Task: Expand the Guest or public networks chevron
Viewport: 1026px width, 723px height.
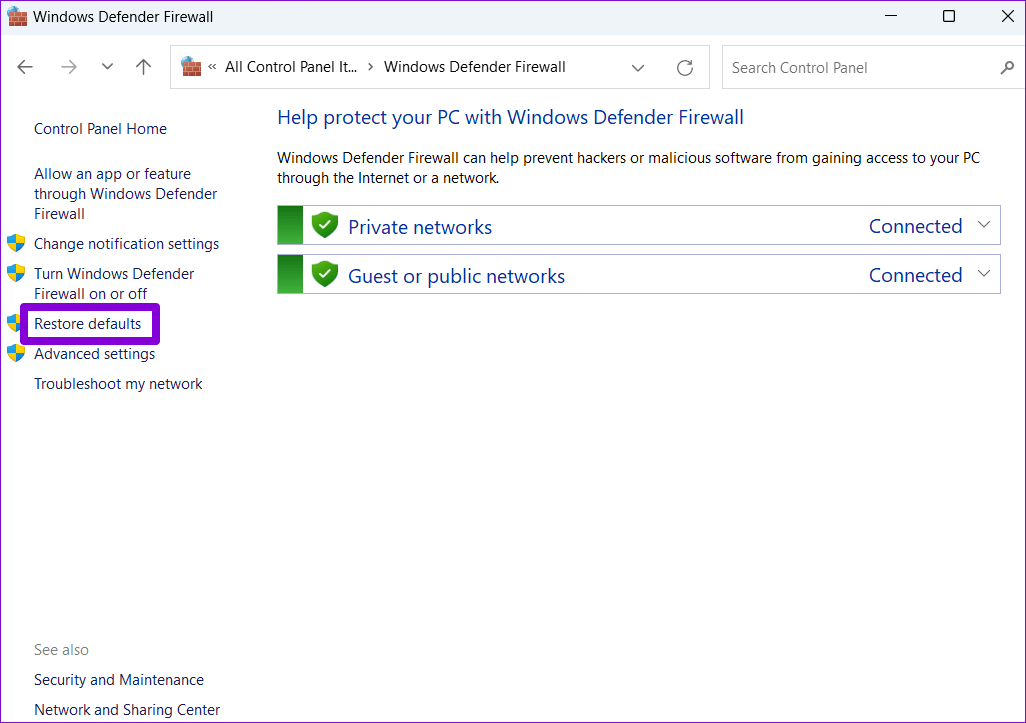Action: tap(984, 274)
